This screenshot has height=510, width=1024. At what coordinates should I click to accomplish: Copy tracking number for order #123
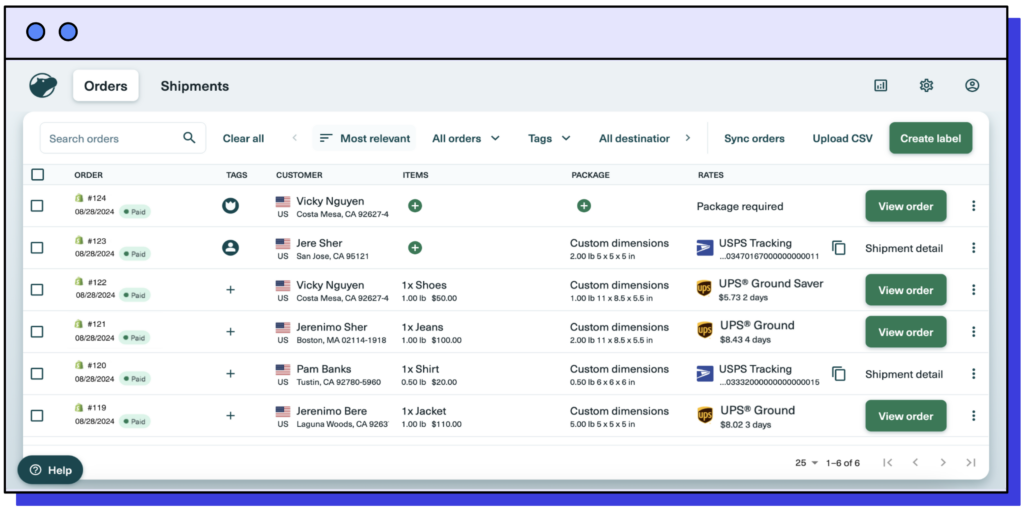(838, 248)
